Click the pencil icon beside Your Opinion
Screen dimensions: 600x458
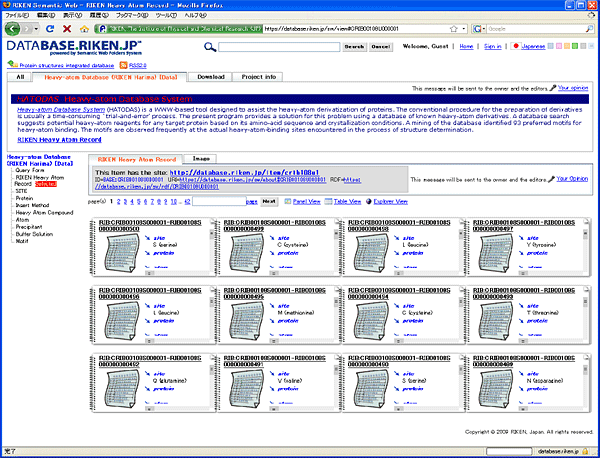point(552,89)
